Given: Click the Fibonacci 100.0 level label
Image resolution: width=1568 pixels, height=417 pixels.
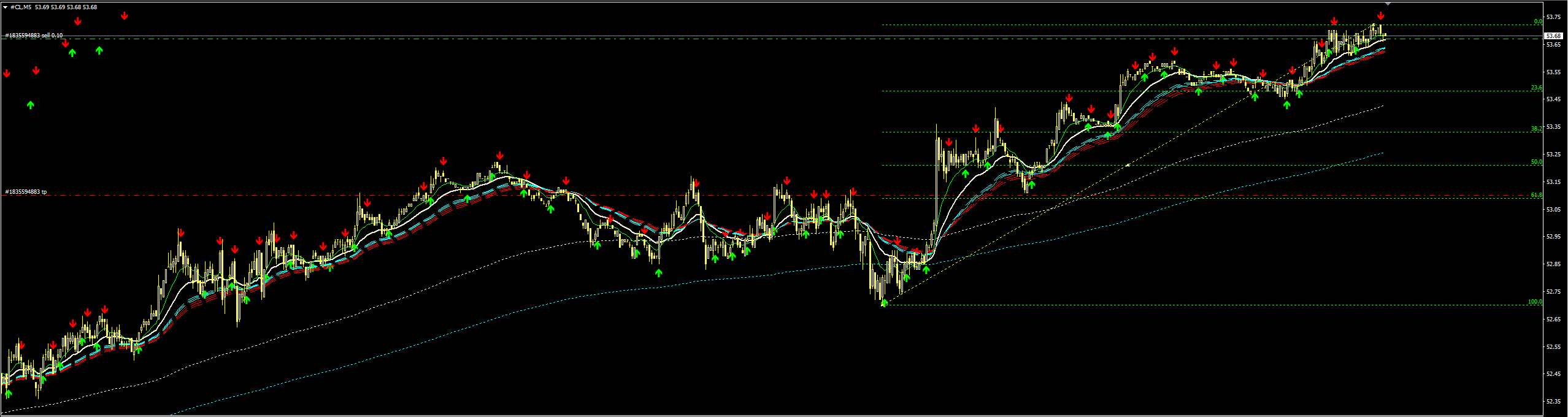Looking at the screenshot, I should pos(1535,302).
